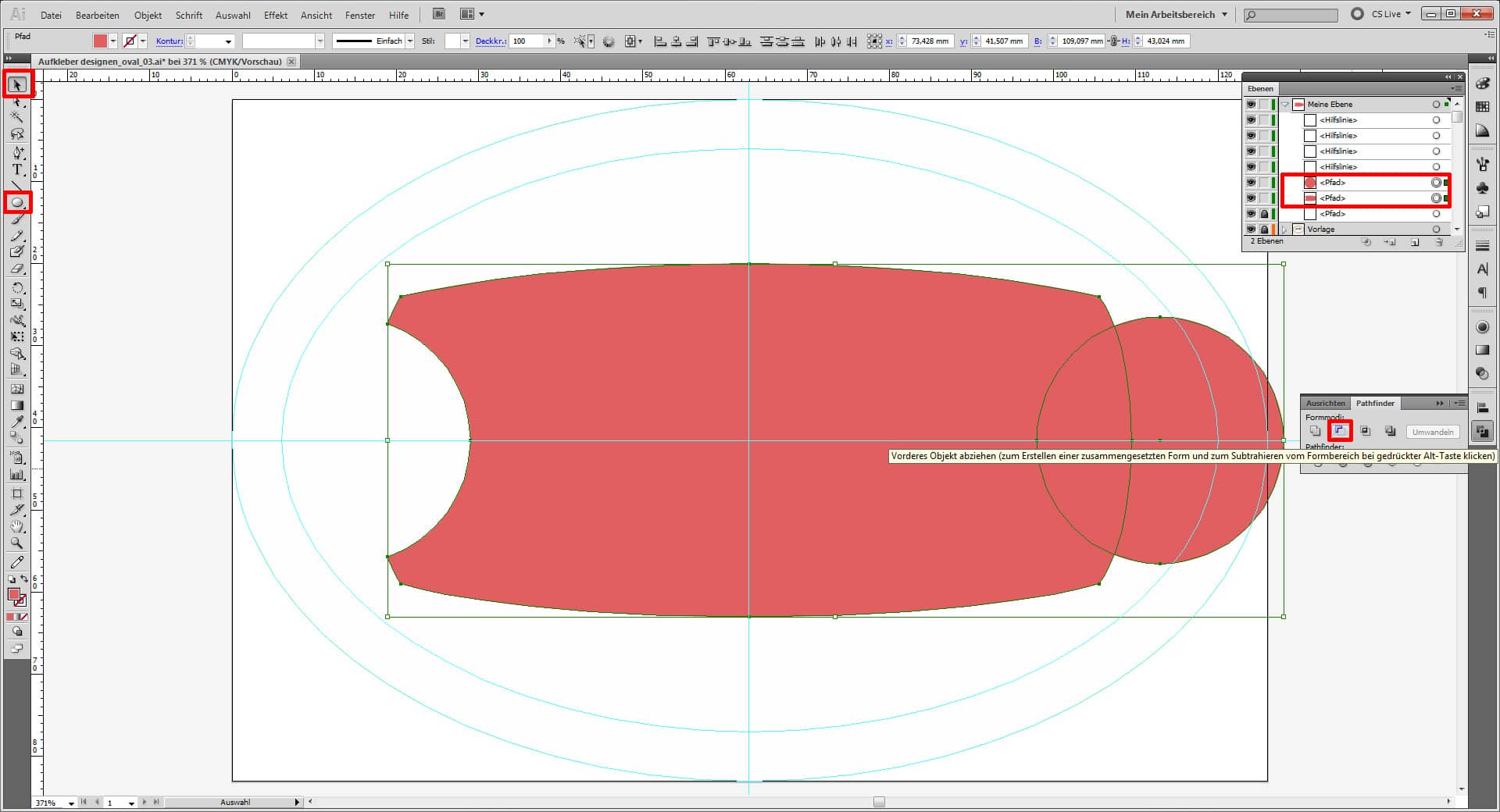Select the Selection (arrow) tool

point(17,84)
